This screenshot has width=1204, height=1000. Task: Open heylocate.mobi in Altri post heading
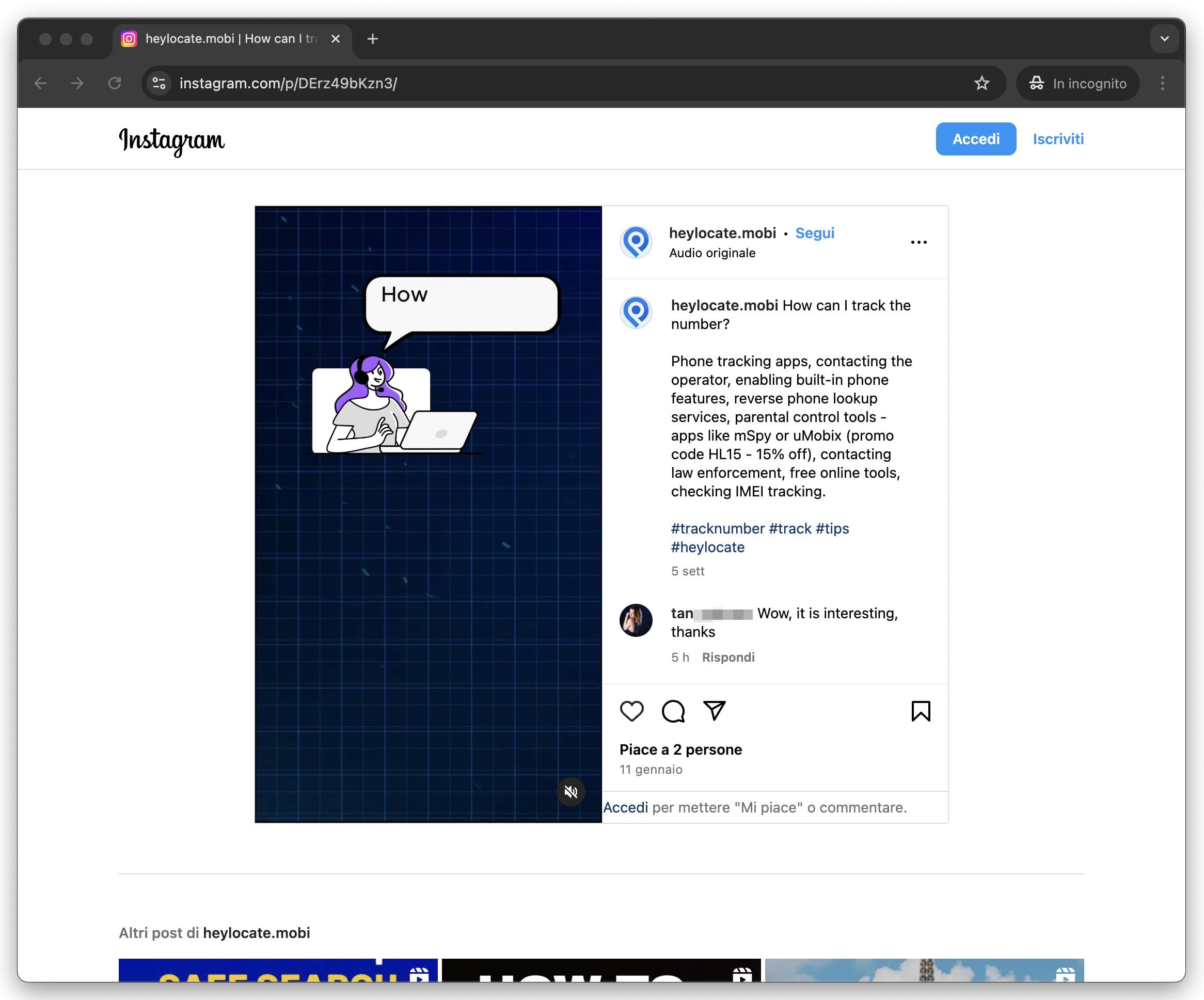pos(256,933)
